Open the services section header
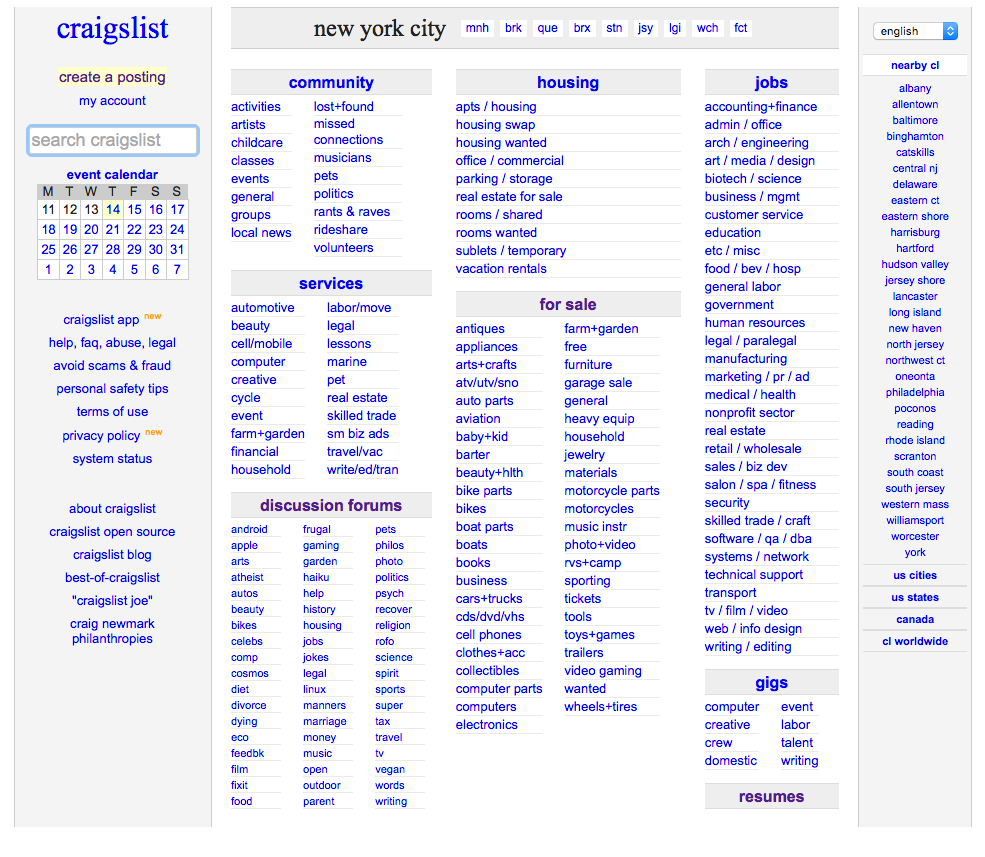Viewport: 985px width, 857px height. tap(331, 283)
